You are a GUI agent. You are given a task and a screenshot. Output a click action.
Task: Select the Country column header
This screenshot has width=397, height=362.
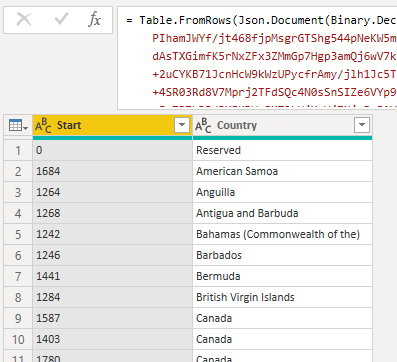tap(282, 125)
